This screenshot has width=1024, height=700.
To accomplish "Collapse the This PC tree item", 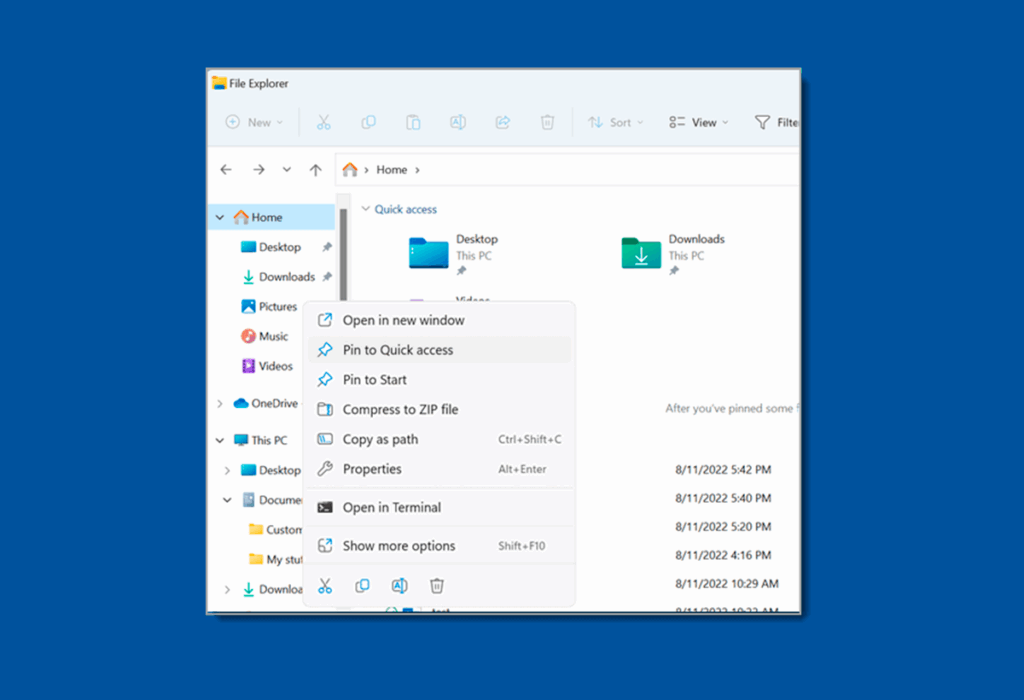I will [x=219, y=439].
